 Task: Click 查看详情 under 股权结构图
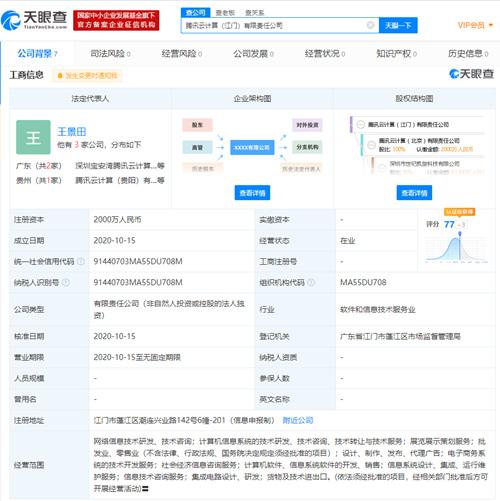[414, 193]
